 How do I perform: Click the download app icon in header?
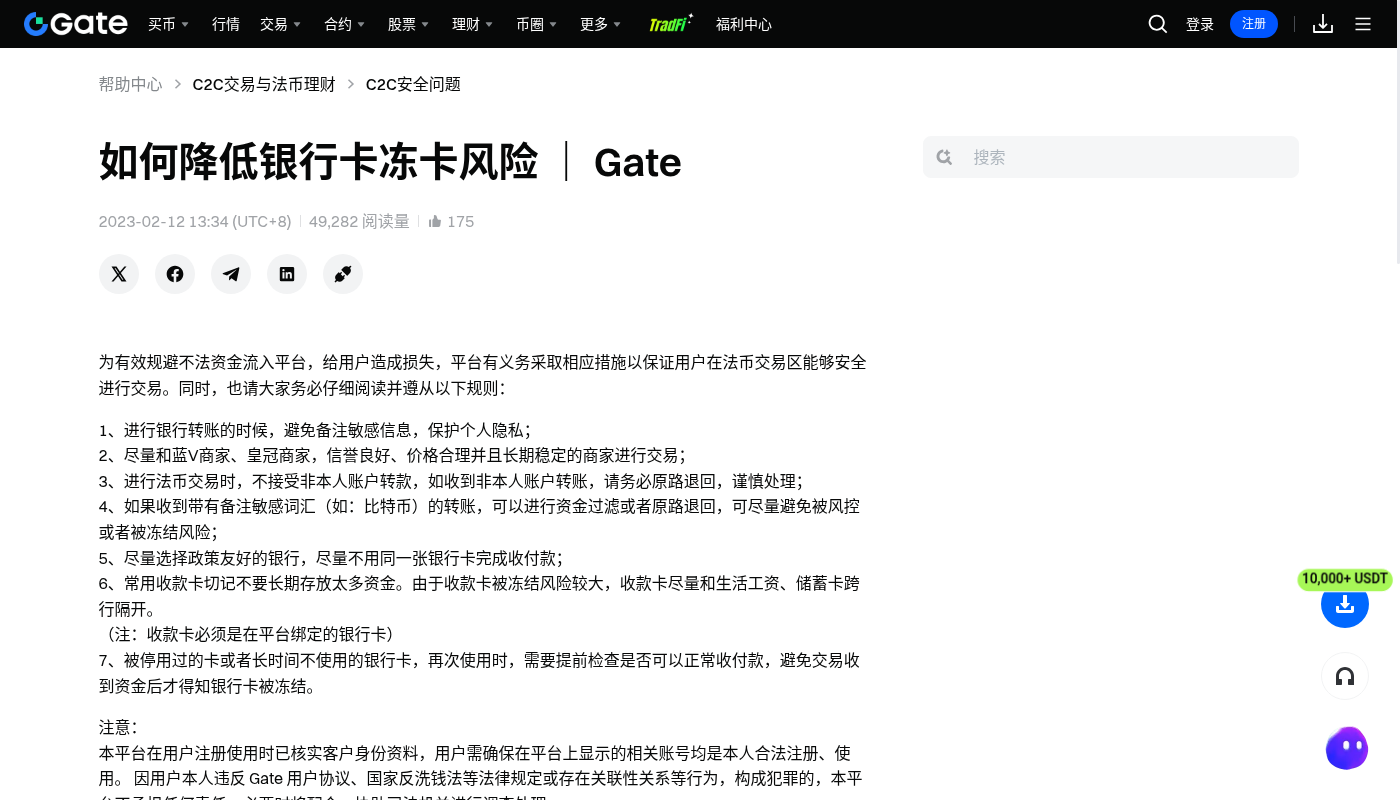click(1323, 24)
